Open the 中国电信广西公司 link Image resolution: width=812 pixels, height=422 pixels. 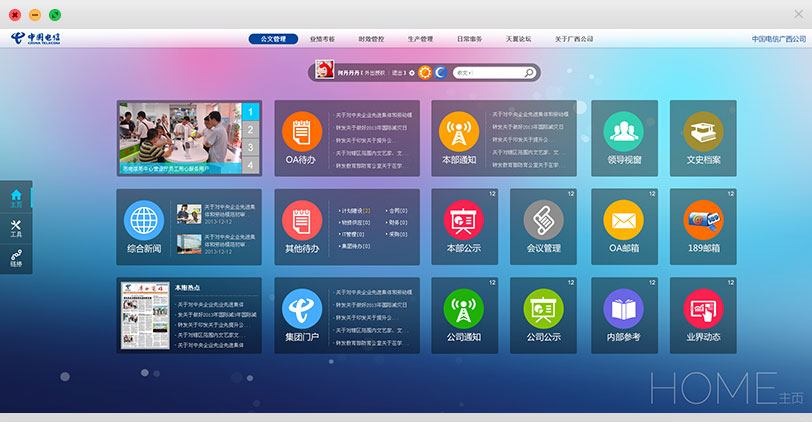778,39
